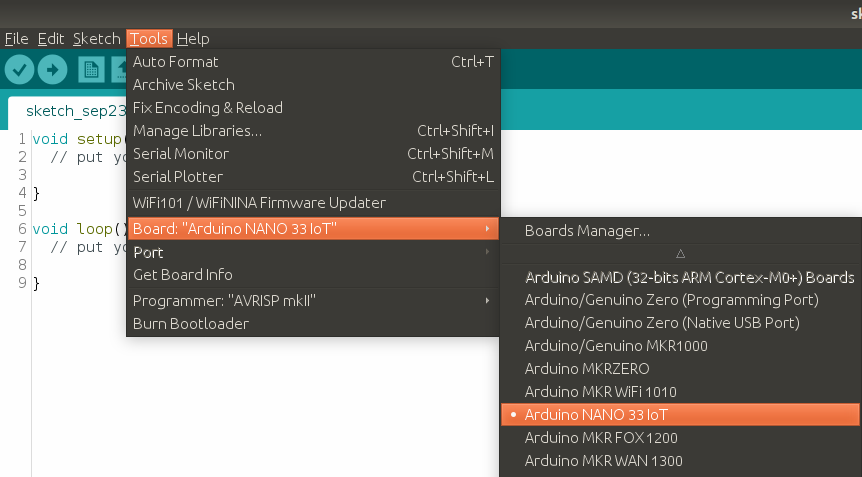Viewport: 862px width, 477px height.
Task: Open the Help menu
Action: click(x=193, y=38)
